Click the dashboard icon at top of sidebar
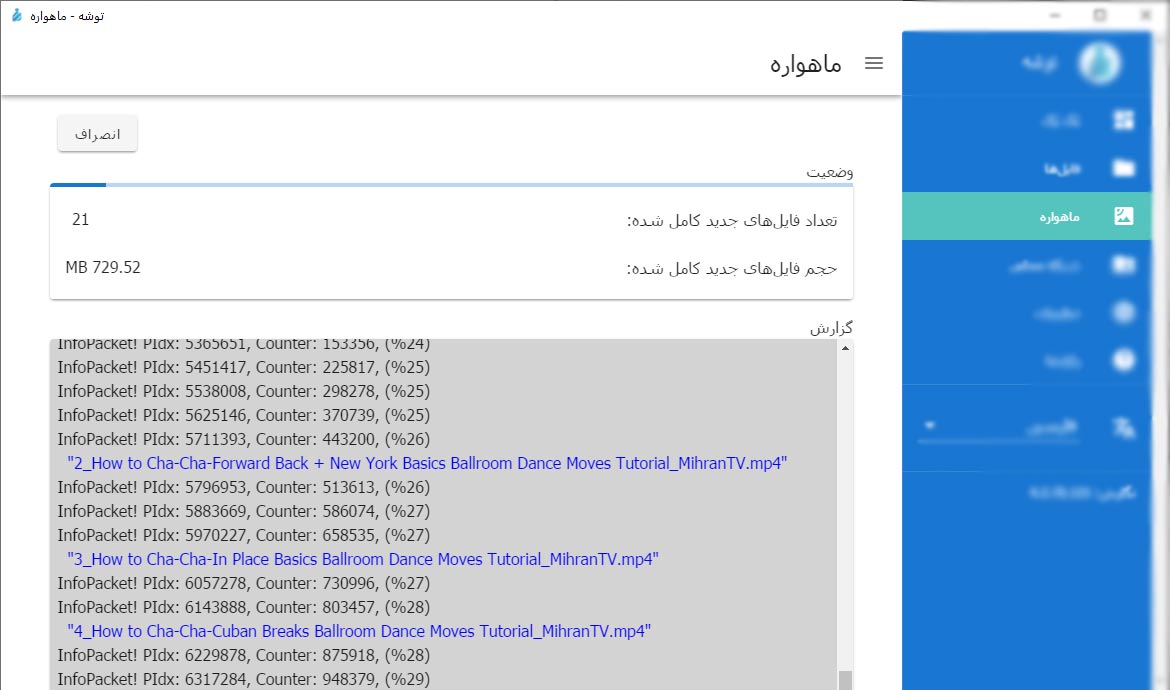Viewport: 1170px width, 690px height. tap(1124, 119)
